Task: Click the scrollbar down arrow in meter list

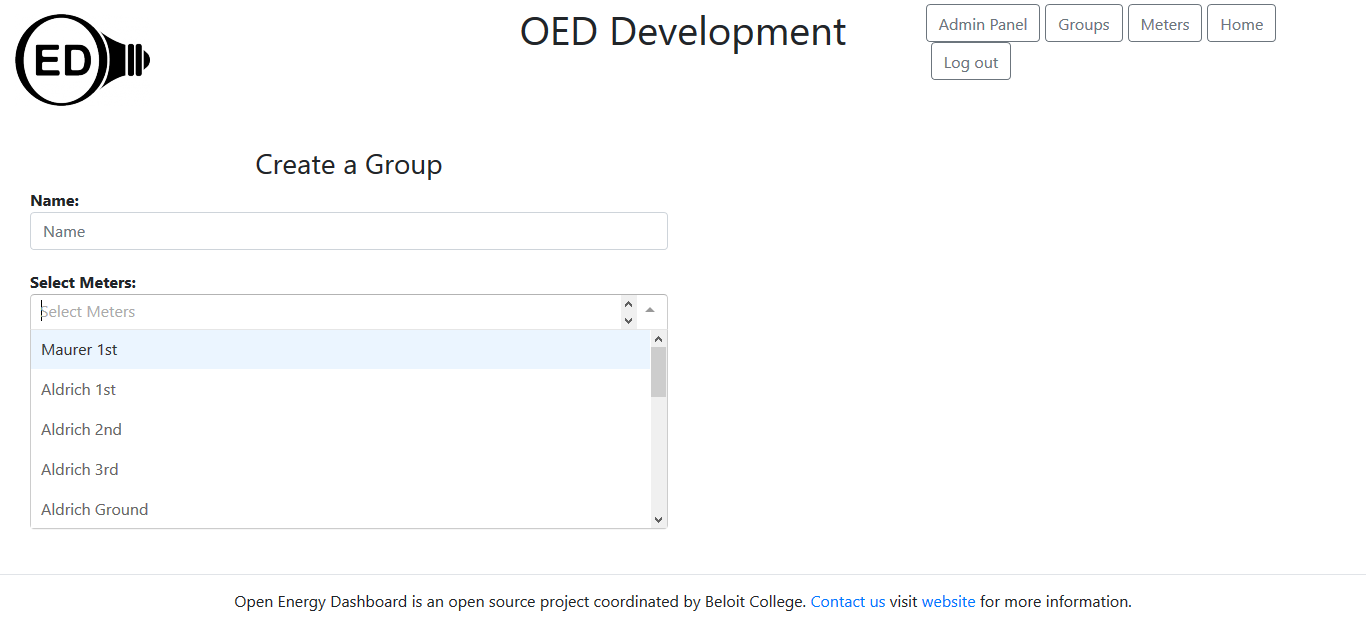Action: [658, 519]
